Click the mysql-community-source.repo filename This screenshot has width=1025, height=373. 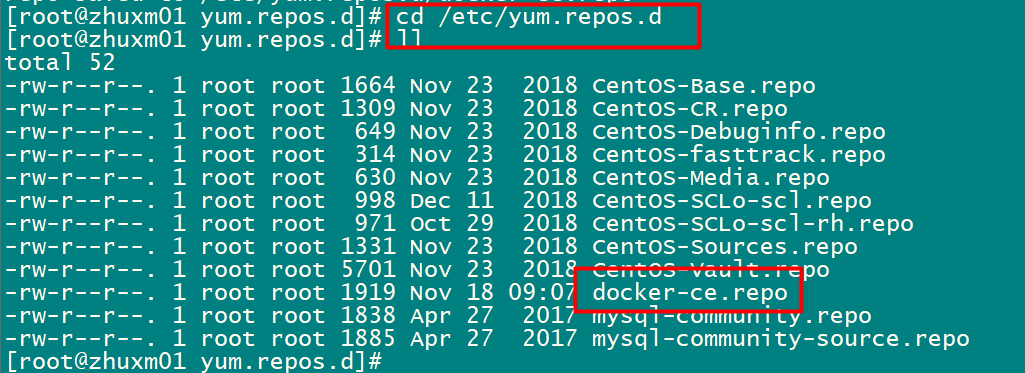pyautogui.click(x=781, y=339)
